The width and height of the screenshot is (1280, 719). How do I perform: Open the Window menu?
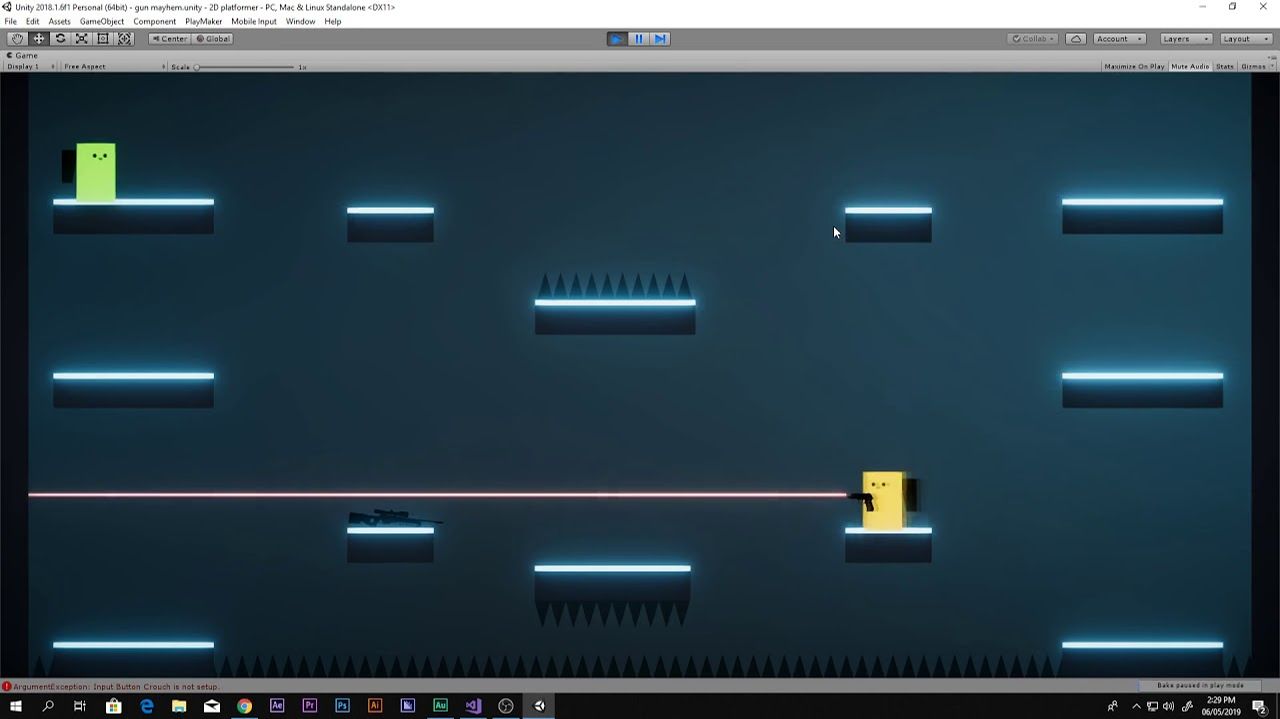300,21
